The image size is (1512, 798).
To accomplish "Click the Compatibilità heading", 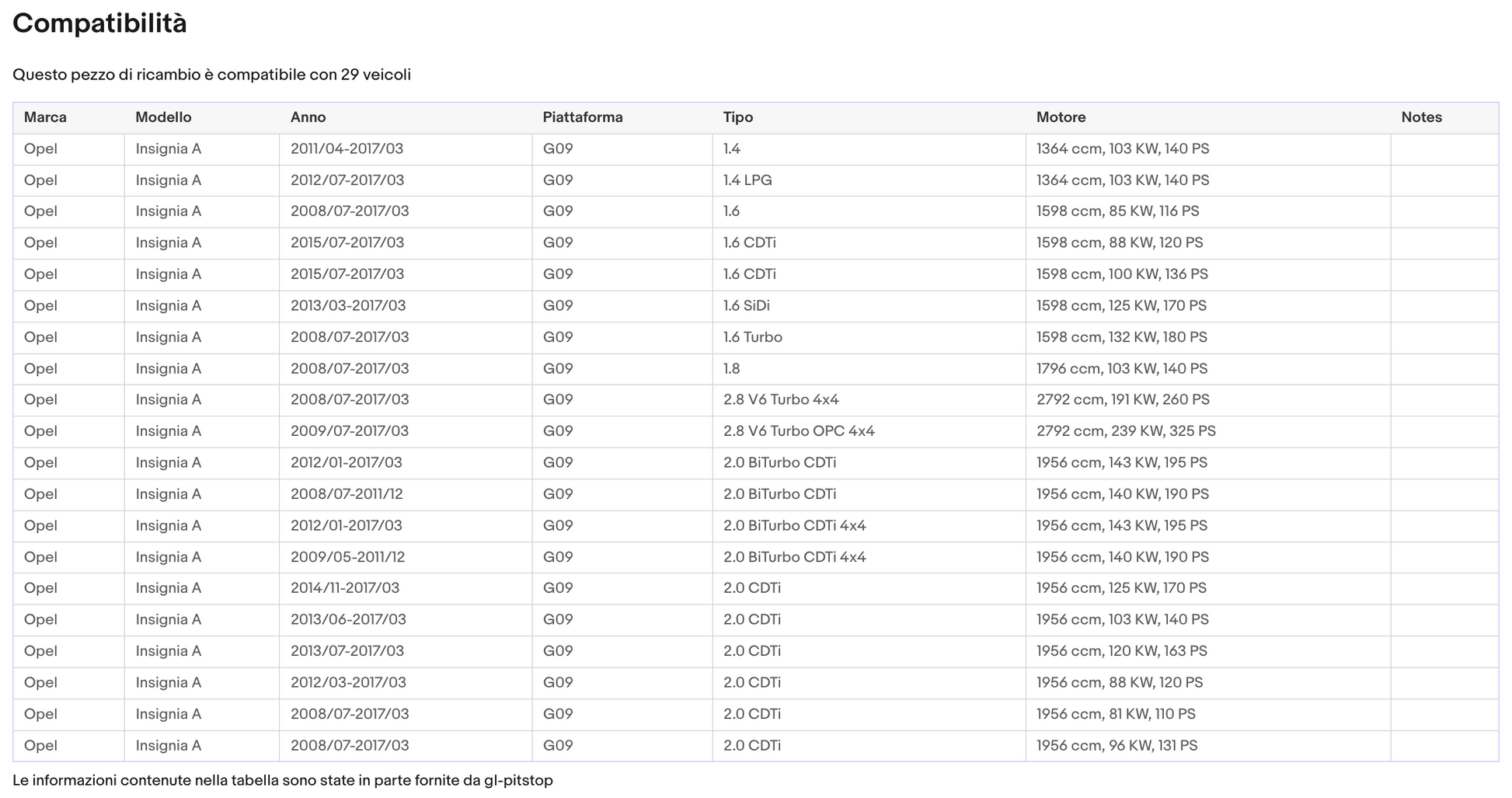I will pyautogui.click(x=99, y=23).
